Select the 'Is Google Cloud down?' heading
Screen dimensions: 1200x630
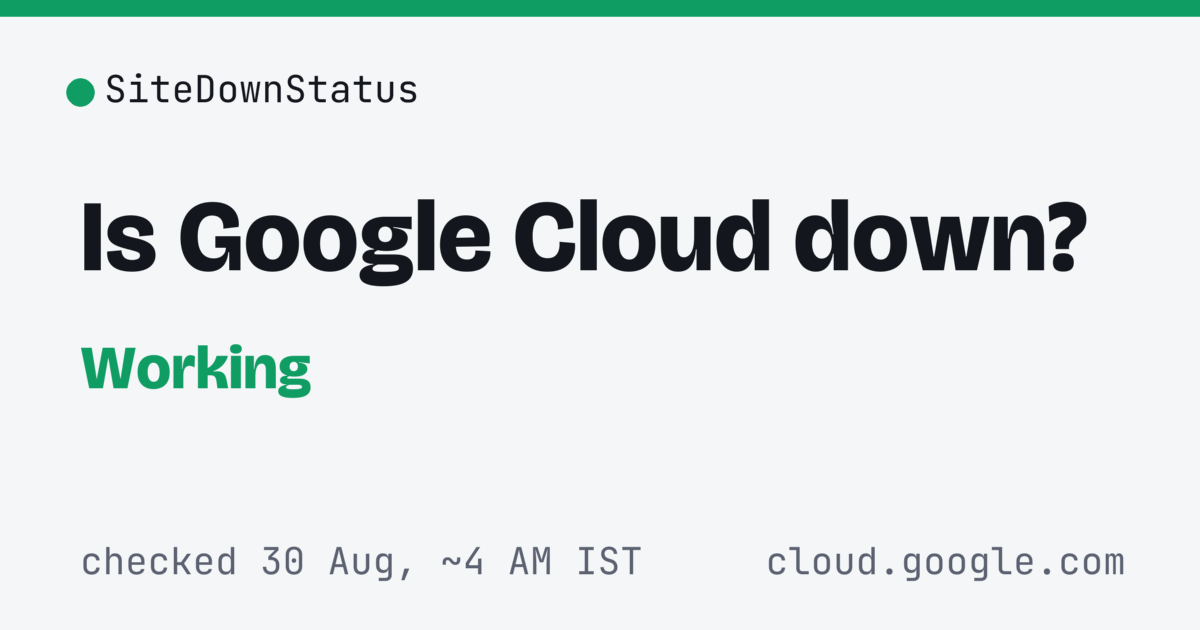(580, 242)
